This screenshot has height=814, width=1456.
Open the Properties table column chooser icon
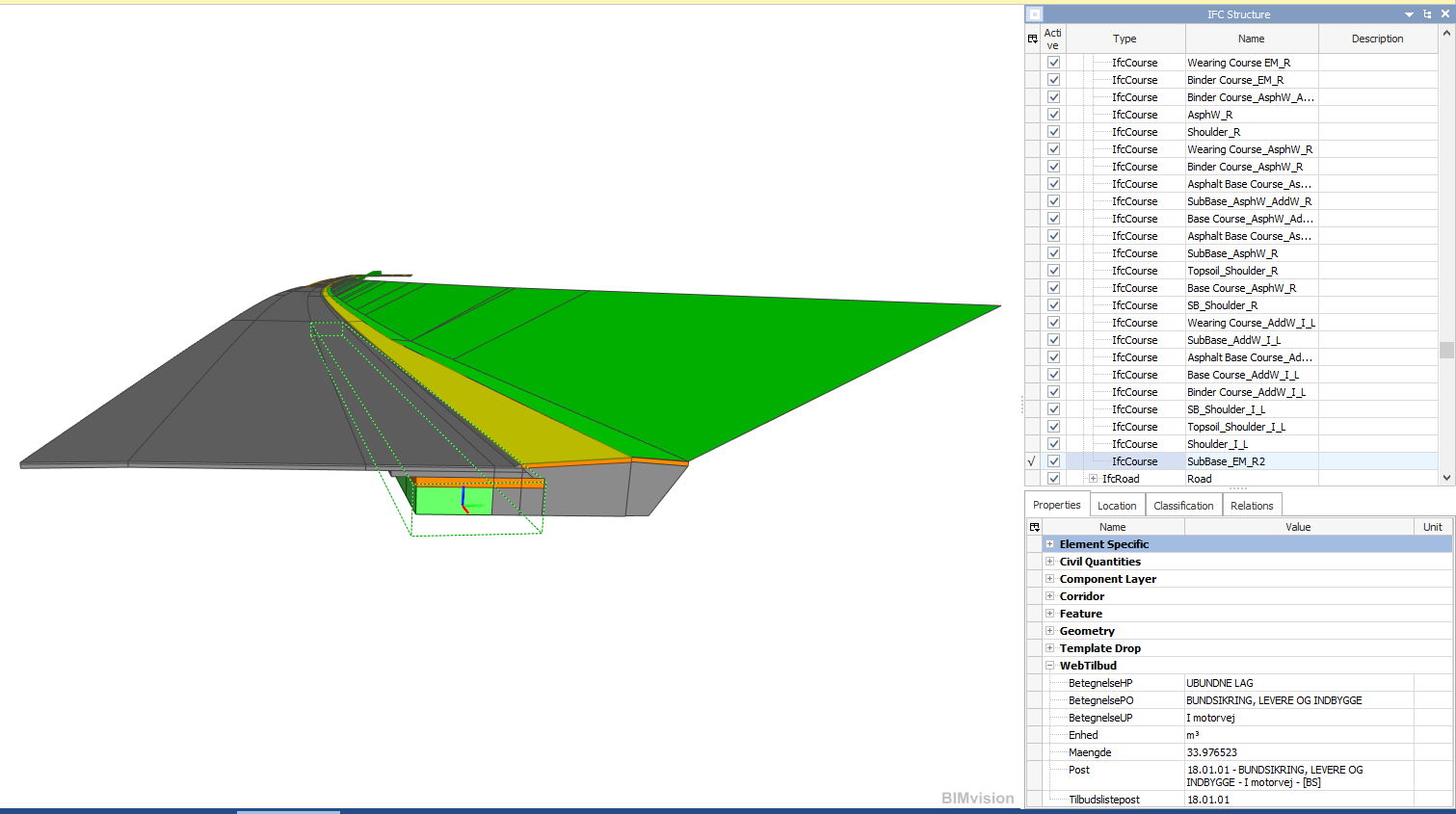click(1034, 527)
